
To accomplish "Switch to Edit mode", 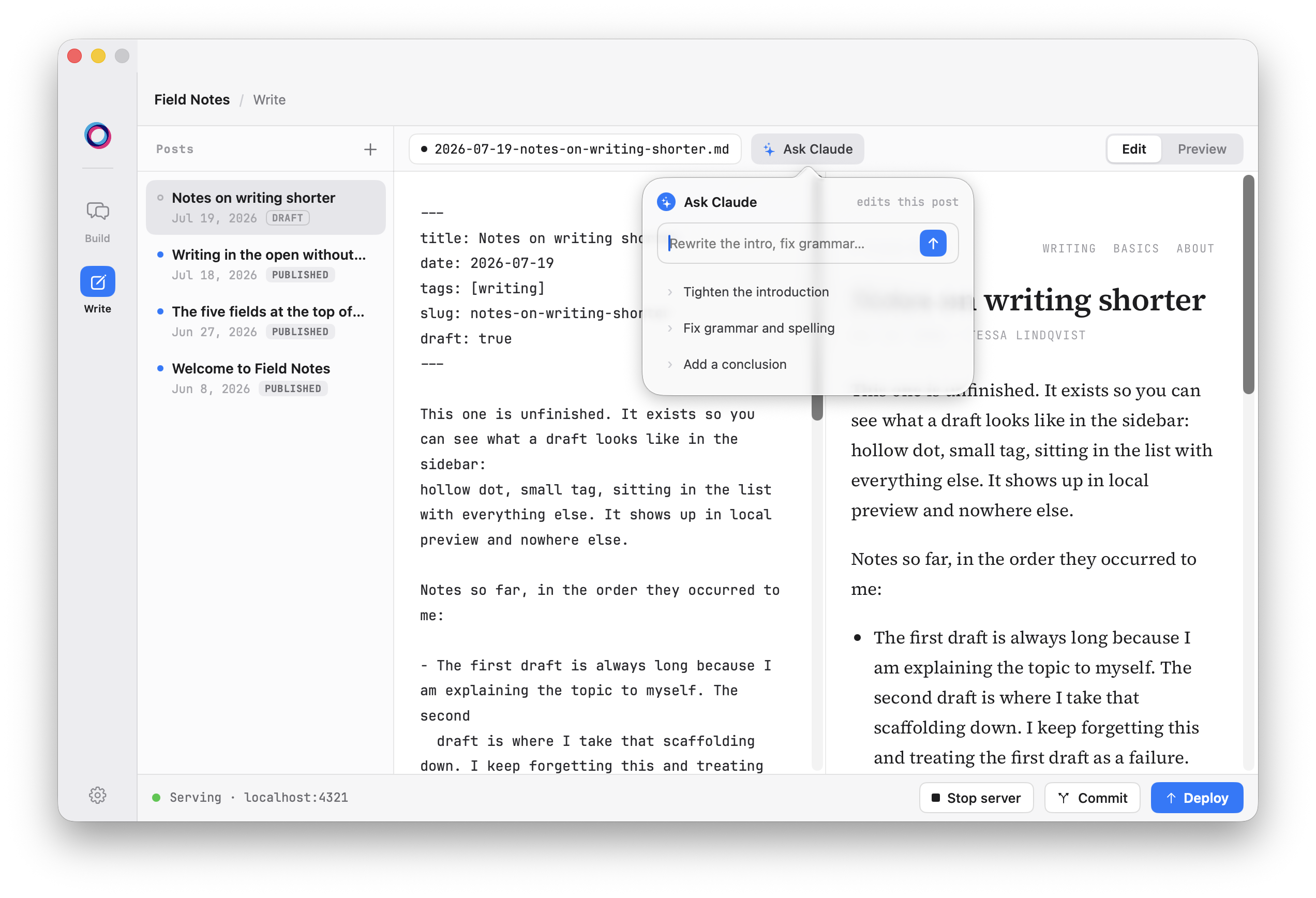I will [x=1134, y=149].
